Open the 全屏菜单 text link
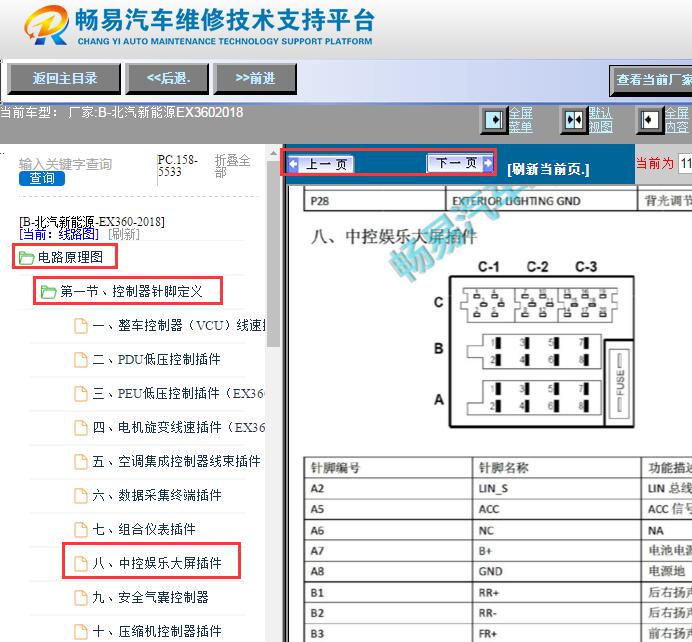 [x=521, y=120]
